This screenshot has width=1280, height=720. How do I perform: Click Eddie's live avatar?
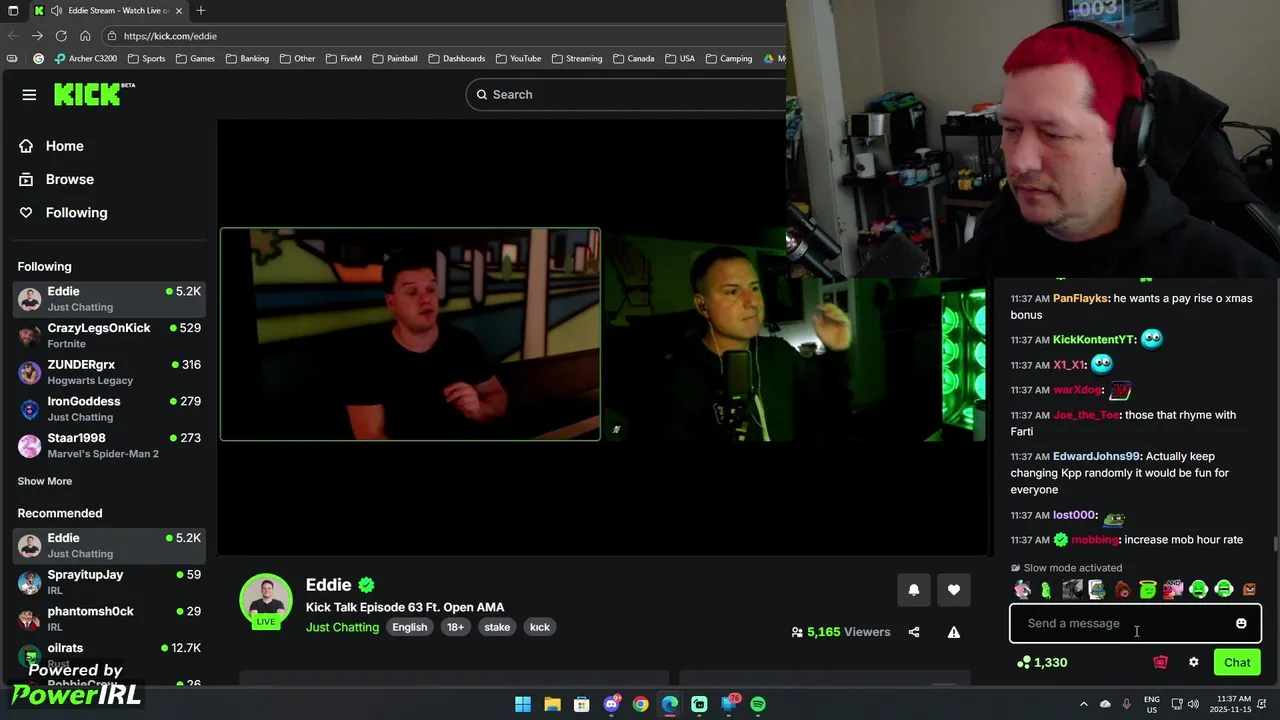click(266, 600)
